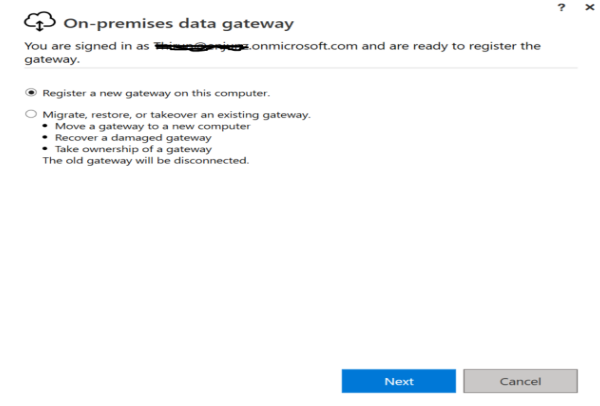This screenshot has height=406, width=600.
Task: Proceed with the blue Next button
Action: click(x=399, y=381)
